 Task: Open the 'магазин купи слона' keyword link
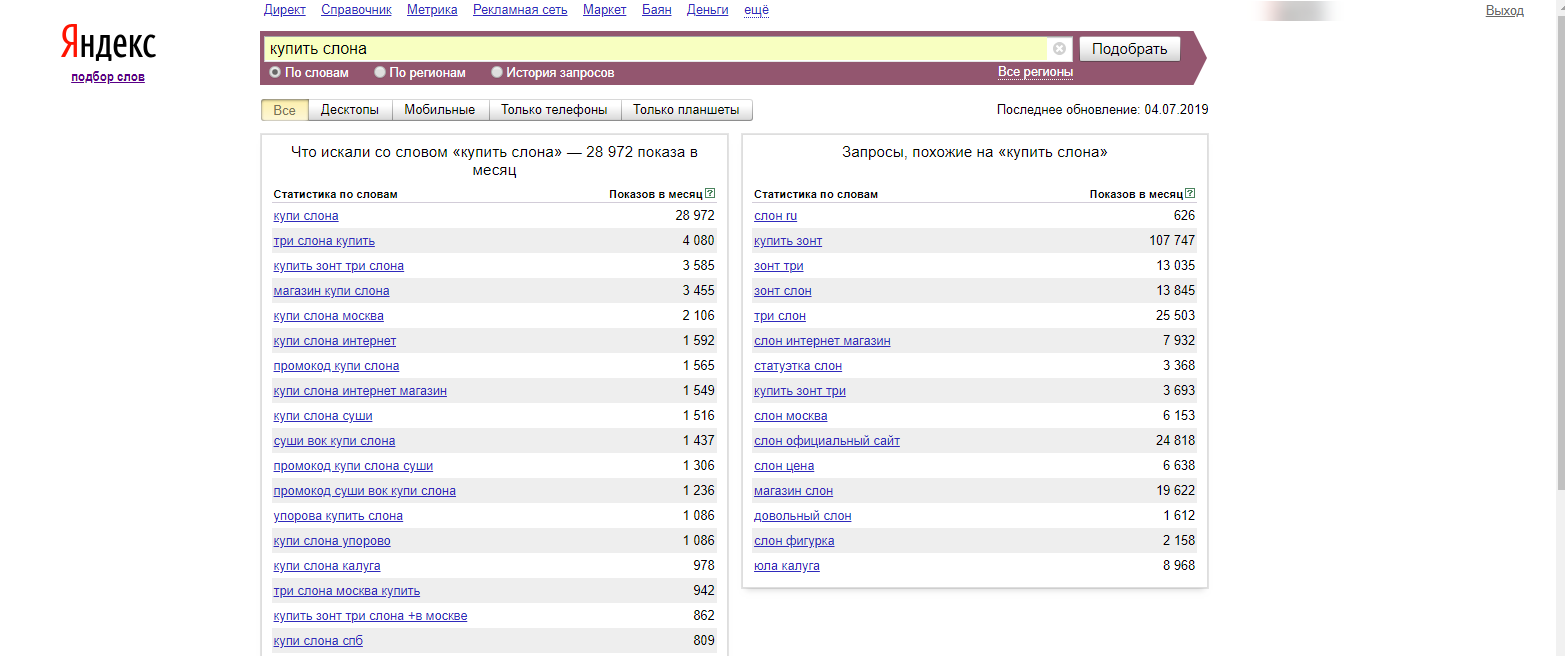[332, 291]
